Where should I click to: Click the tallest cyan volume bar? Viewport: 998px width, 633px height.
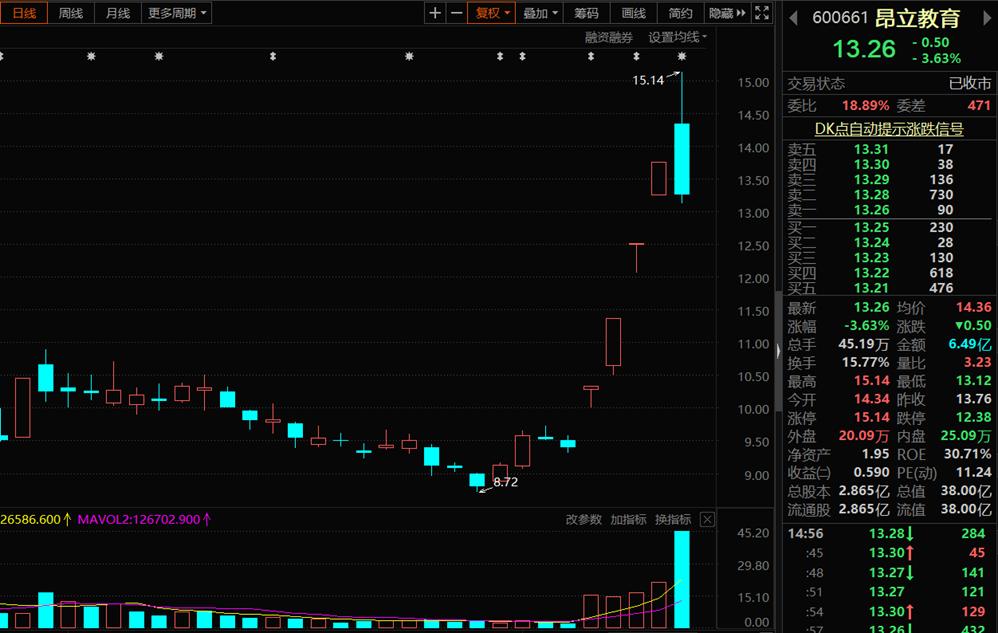pos(682,579)
